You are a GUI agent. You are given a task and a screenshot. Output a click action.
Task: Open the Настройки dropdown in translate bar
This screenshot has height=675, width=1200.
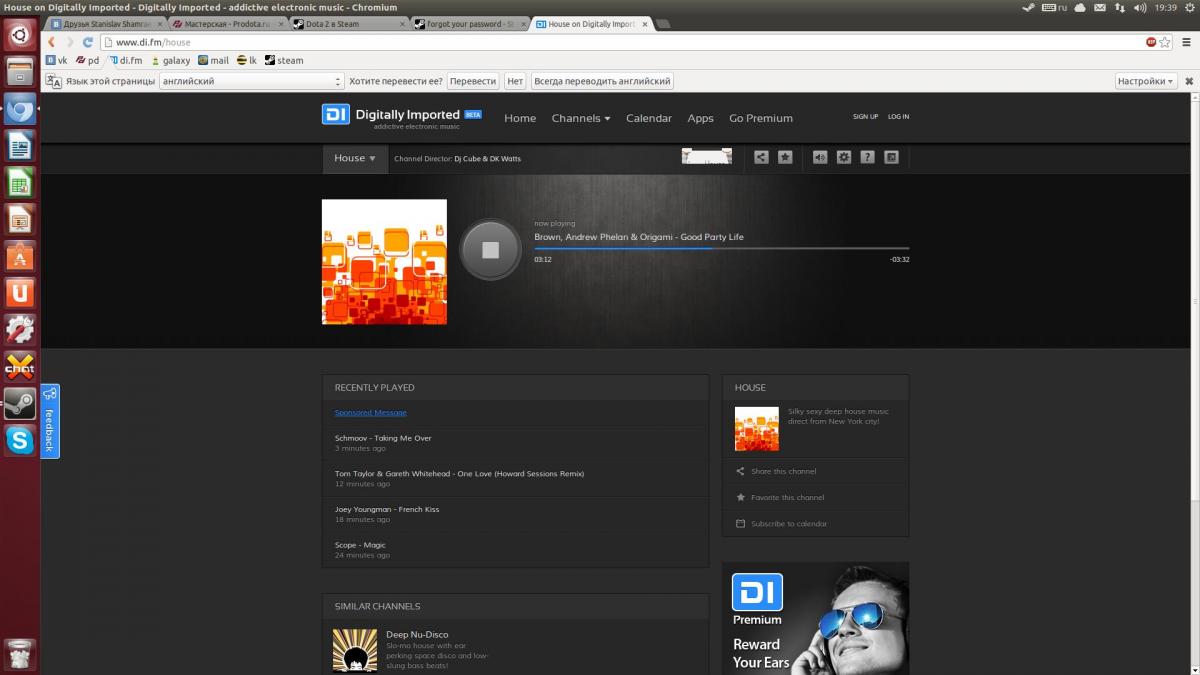point(1145,81)
